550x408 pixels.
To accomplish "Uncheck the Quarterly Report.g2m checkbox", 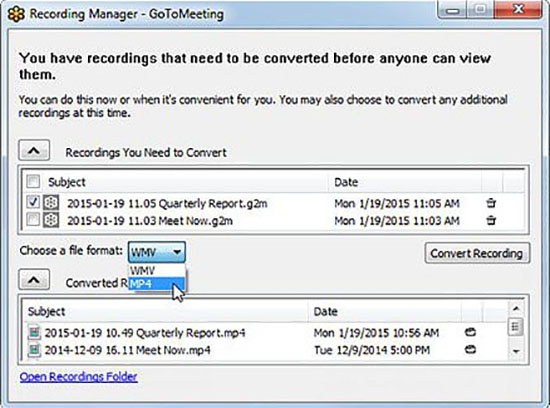I will (x=33, y=202).
